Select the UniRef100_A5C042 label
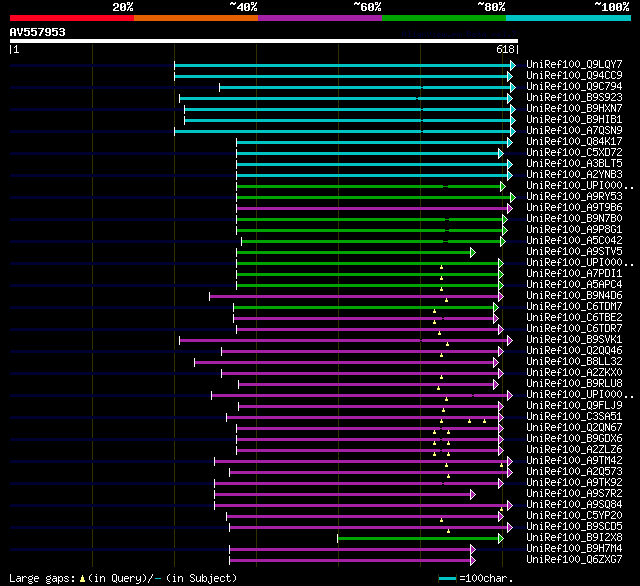 point(574,241)
